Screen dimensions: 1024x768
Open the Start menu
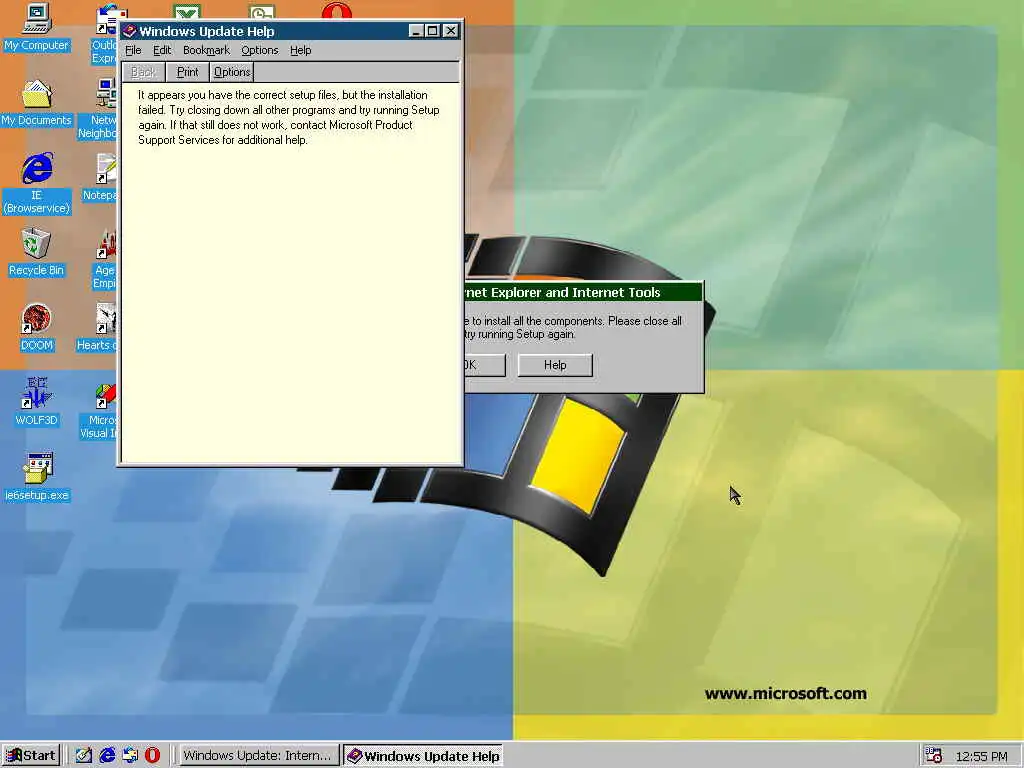[31, 756]
